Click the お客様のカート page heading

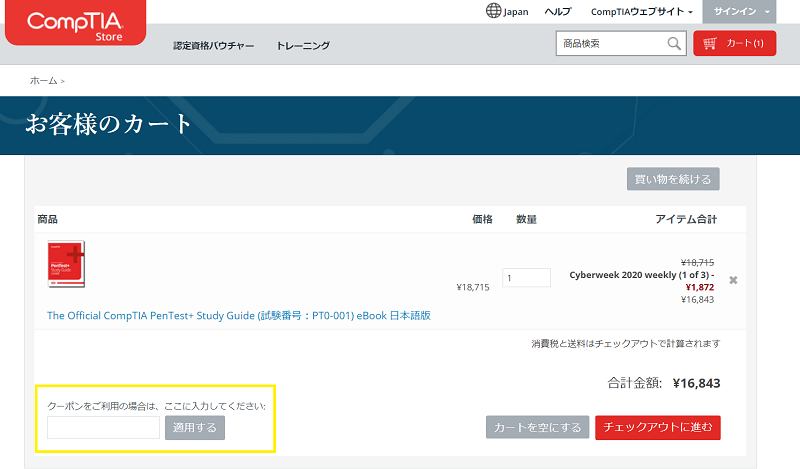109,124
